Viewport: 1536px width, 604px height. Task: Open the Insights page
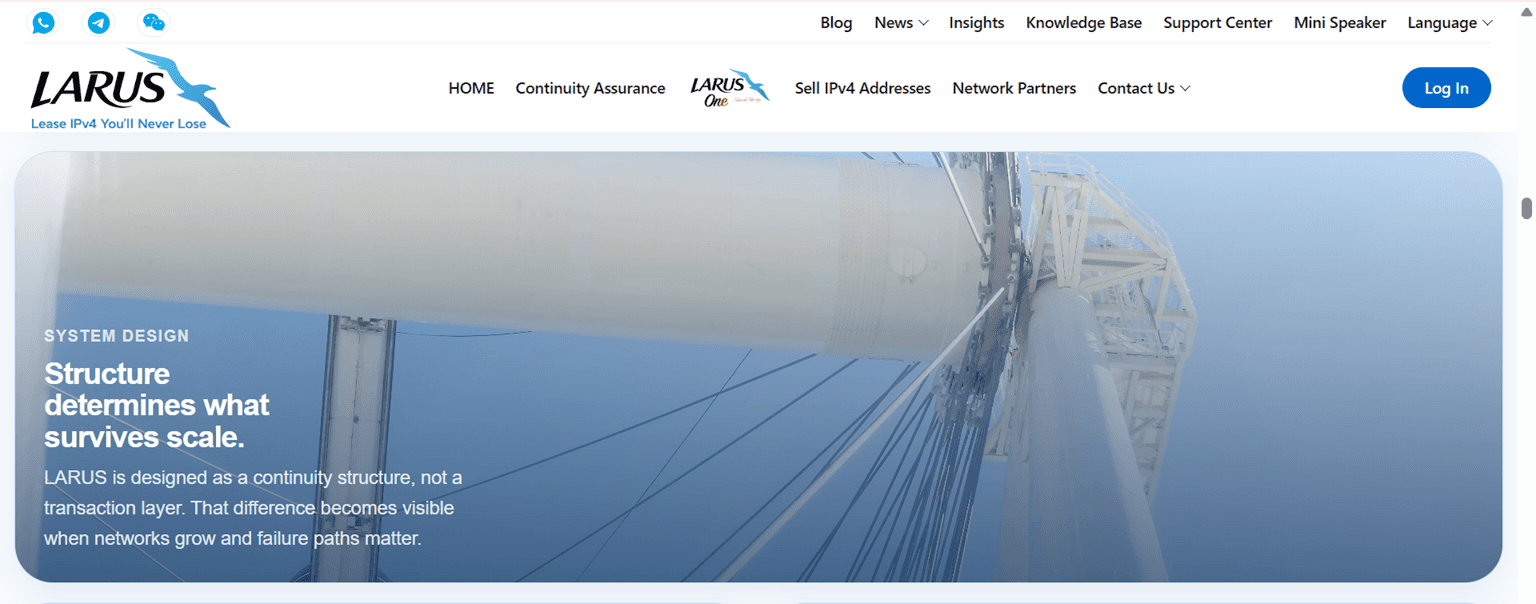[976, 22]
